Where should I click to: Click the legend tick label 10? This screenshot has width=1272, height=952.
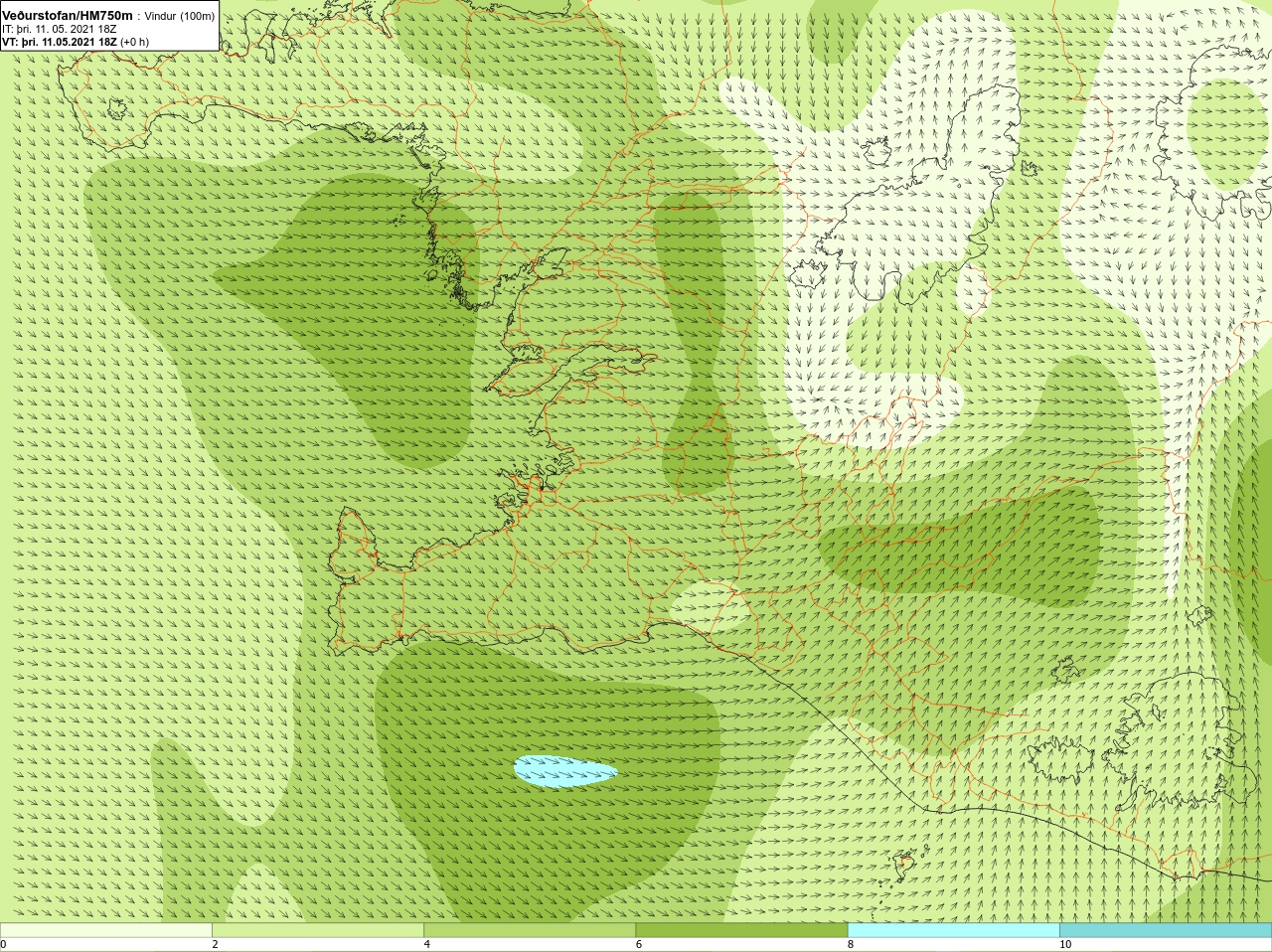coord(1065,945)
